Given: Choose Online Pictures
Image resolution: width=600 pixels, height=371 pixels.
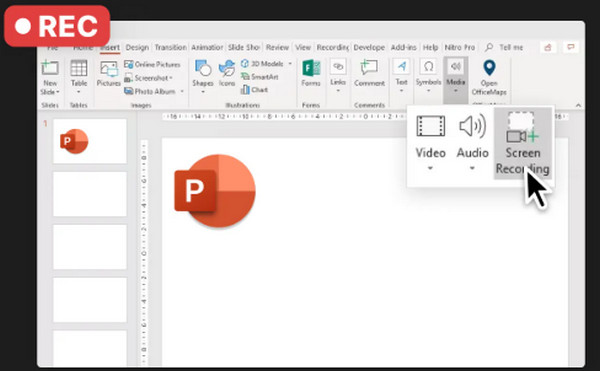Looking at the screenshot, I should 152,64.
